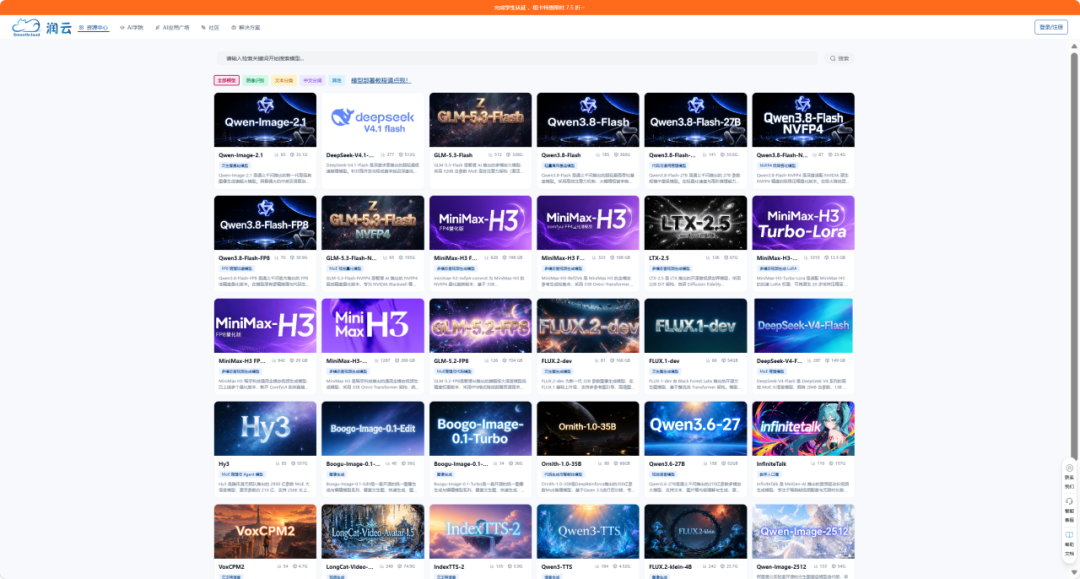Open the VoxCPM2 thumbnail

click(265, 531)
